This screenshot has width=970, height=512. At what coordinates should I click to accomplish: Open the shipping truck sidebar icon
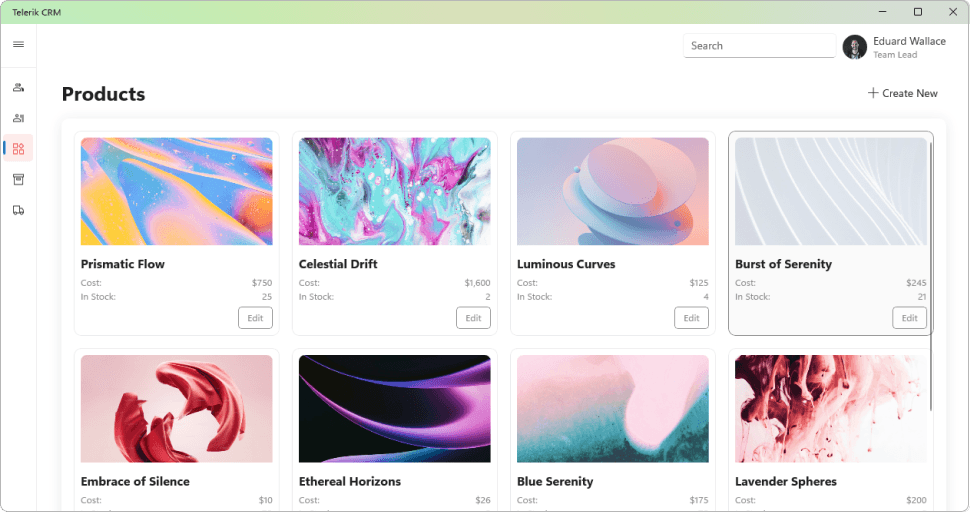pos(19,210)
